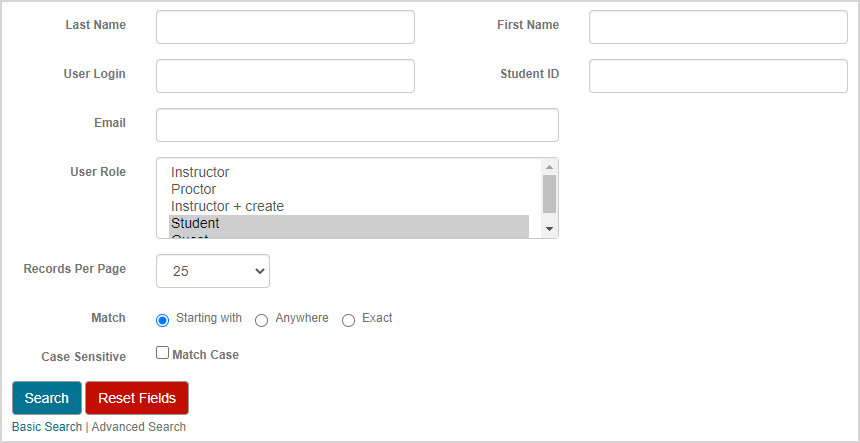Click the Email text box
The width and height of the screenshot is (860, 443).
tap(357, 125)
